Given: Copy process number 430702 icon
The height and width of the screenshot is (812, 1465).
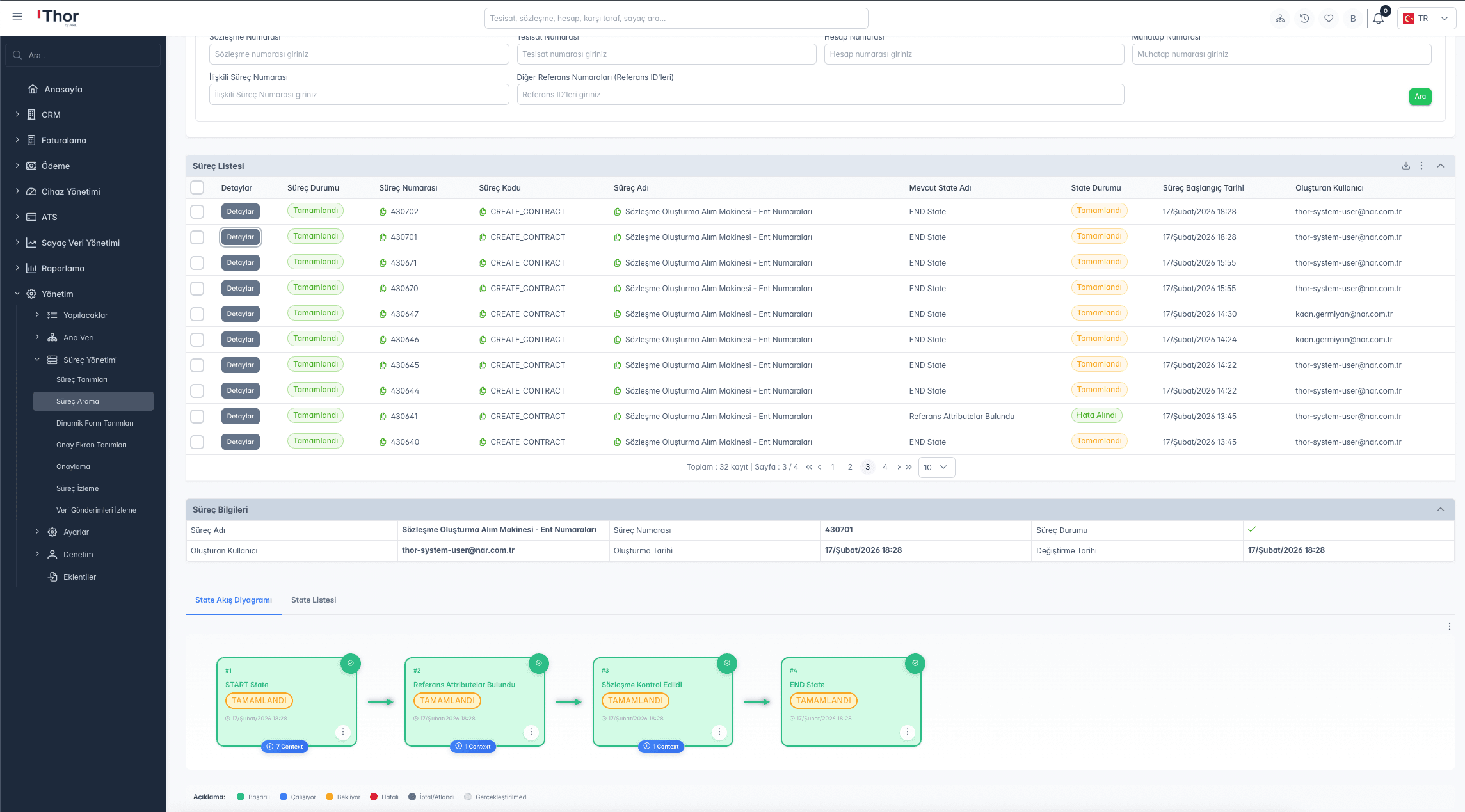Looking at the screenshot, I should pyautogui.click(x=383, y=212).
